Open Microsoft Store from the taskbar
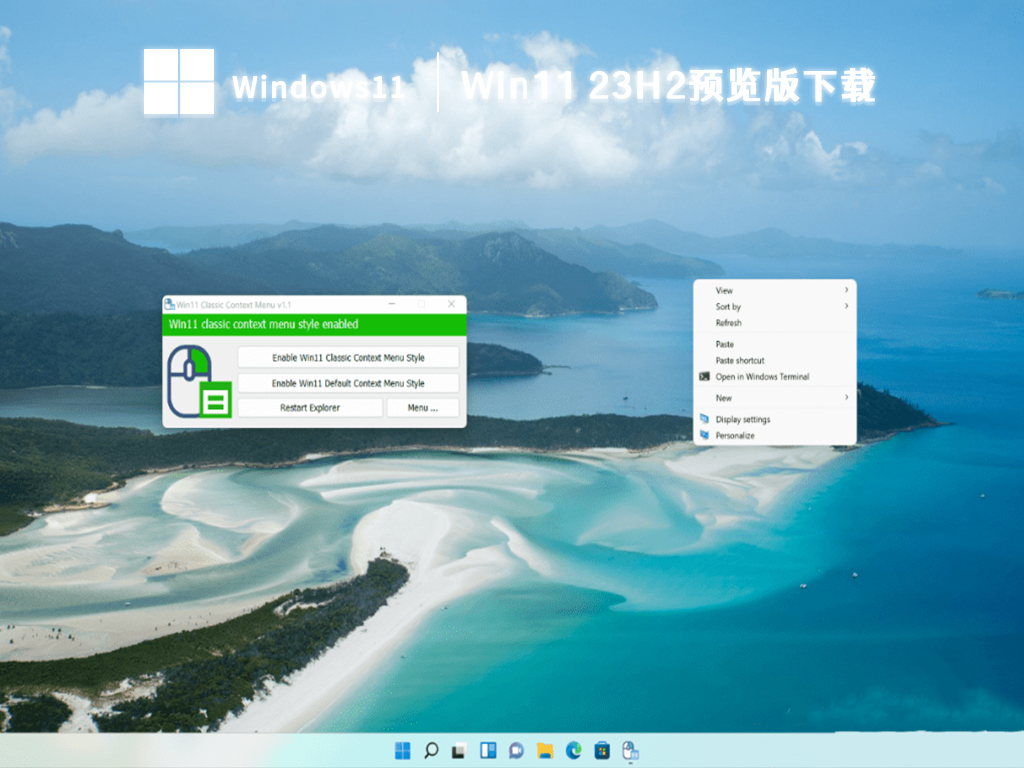Screen dimensions: 1024x768 (600, 750)
